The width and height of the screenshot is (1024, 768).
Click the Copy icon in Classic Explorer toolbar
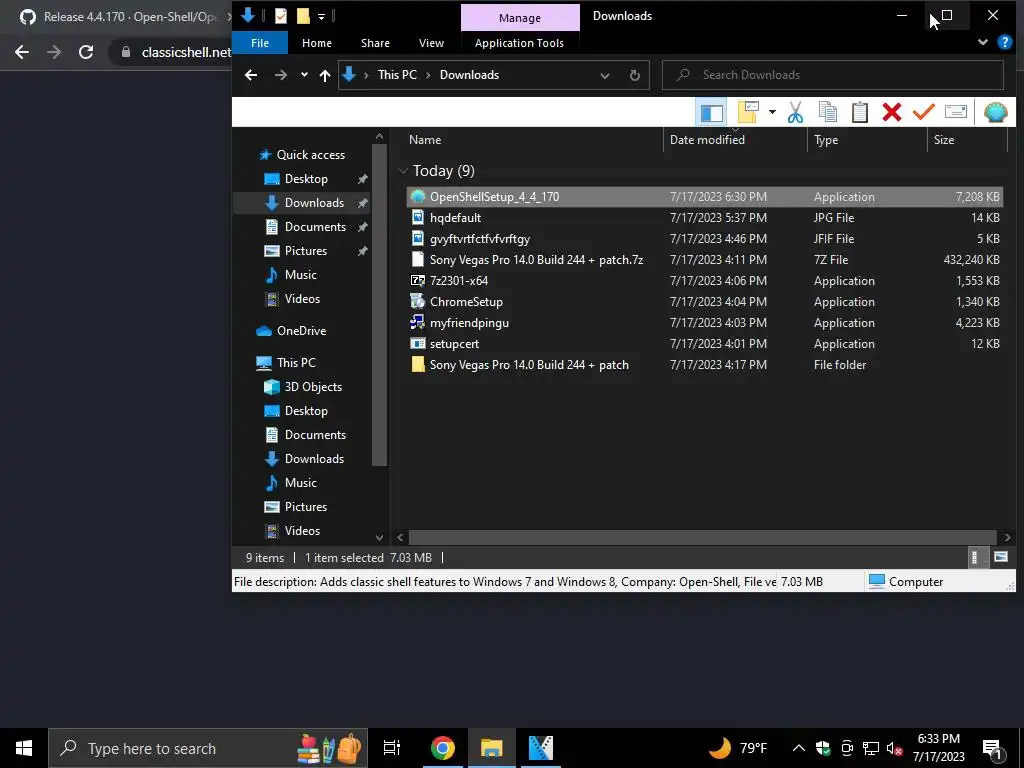tap(827, 112)
